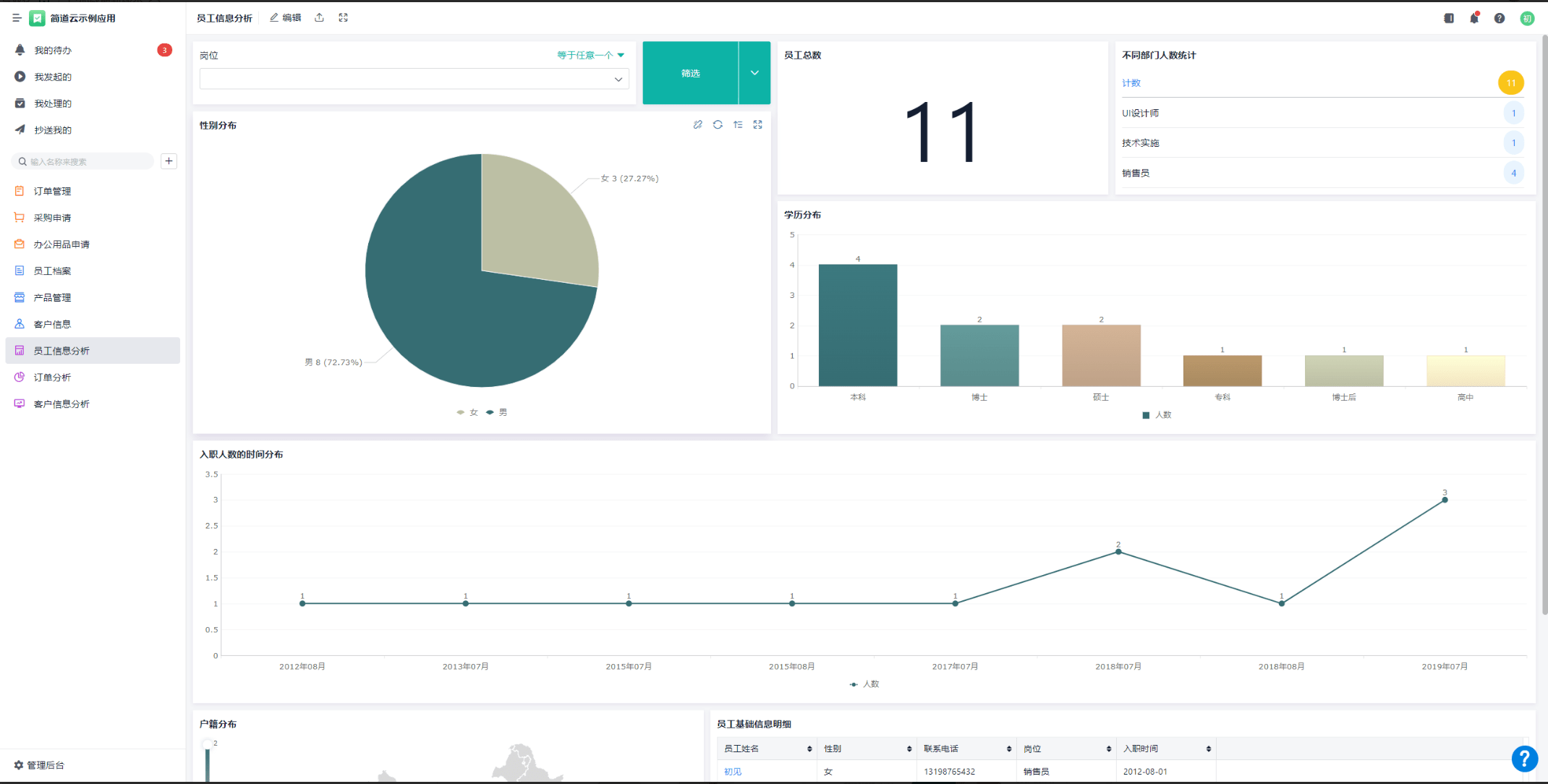
Task: Maximize the 性别分布 chart with expand icon
Action: tap(757, 124)
